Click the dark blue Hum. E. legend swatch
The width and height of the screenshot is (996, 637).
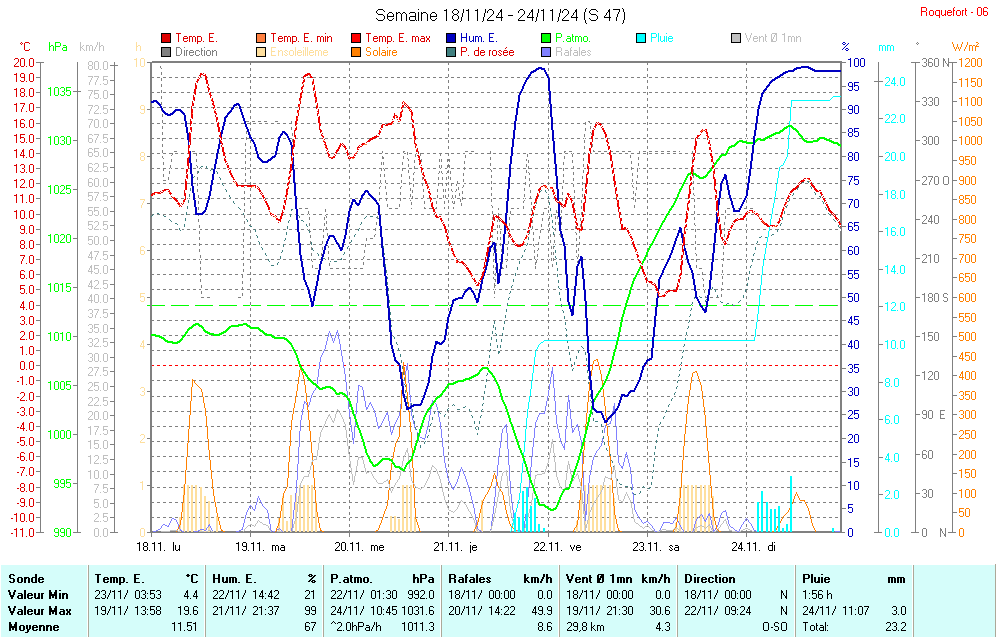[451, 38]
